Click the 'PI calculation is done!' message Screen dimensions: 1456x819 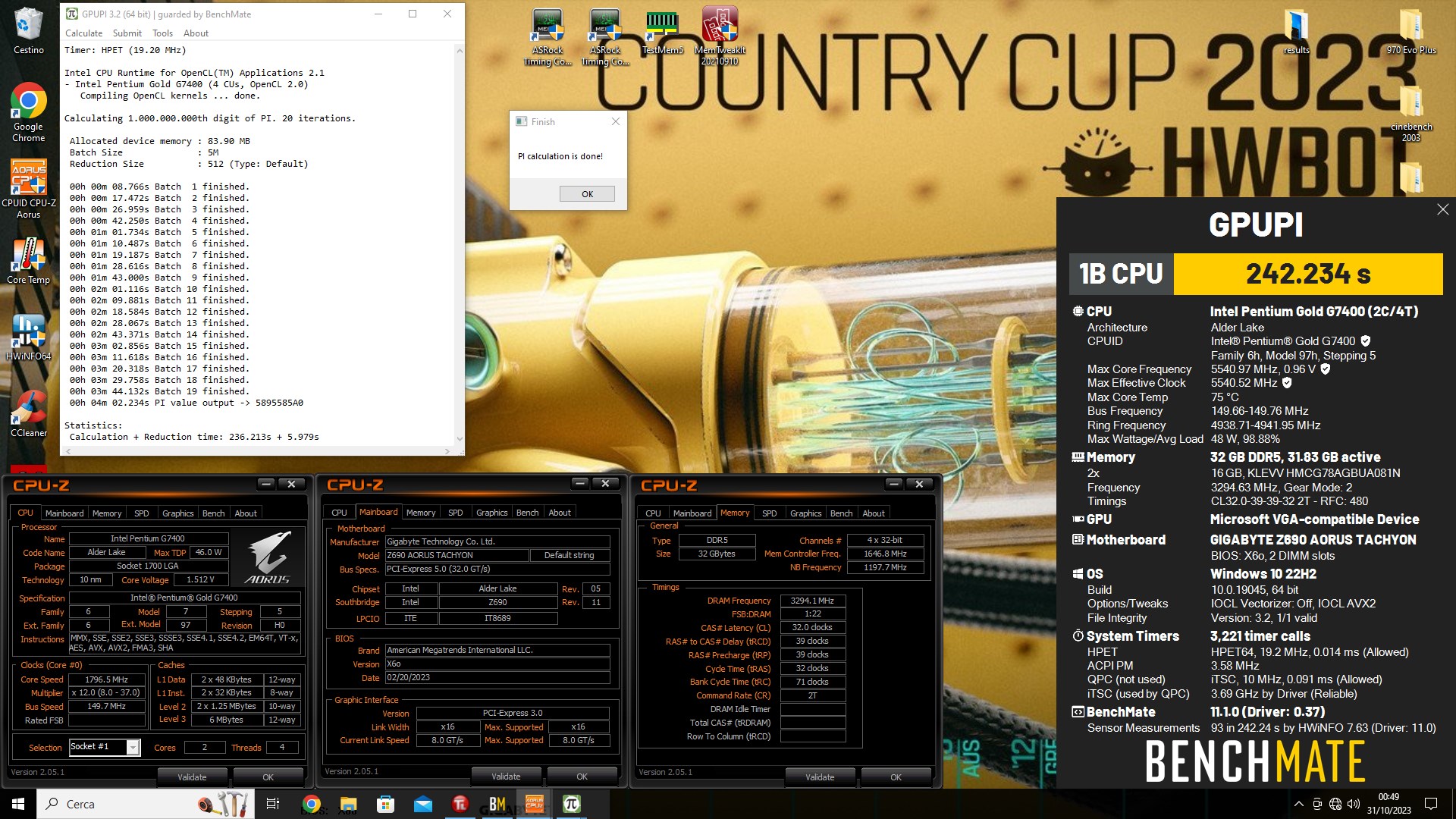click(560, 156)
